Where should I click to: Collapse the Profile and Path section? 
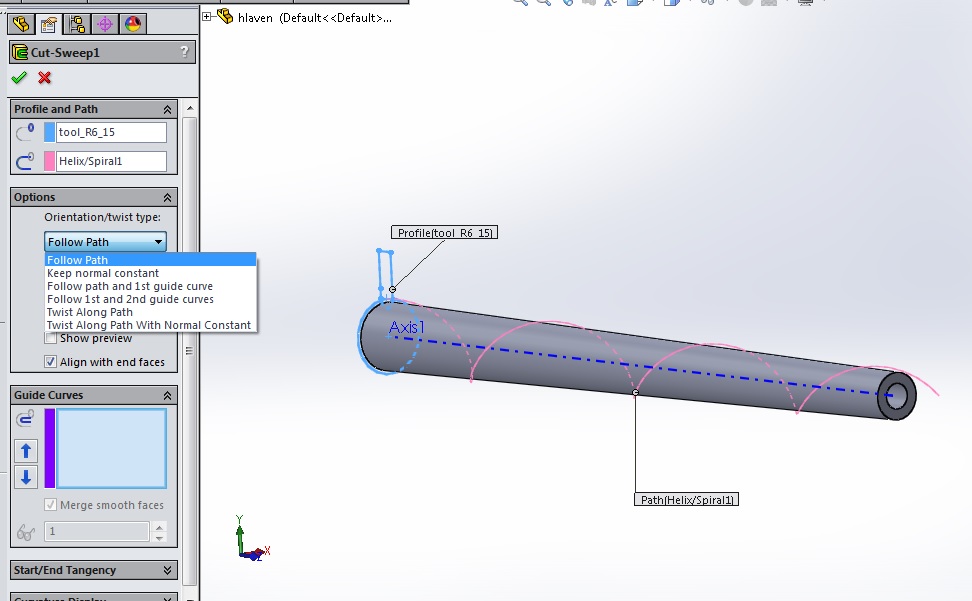167,109
